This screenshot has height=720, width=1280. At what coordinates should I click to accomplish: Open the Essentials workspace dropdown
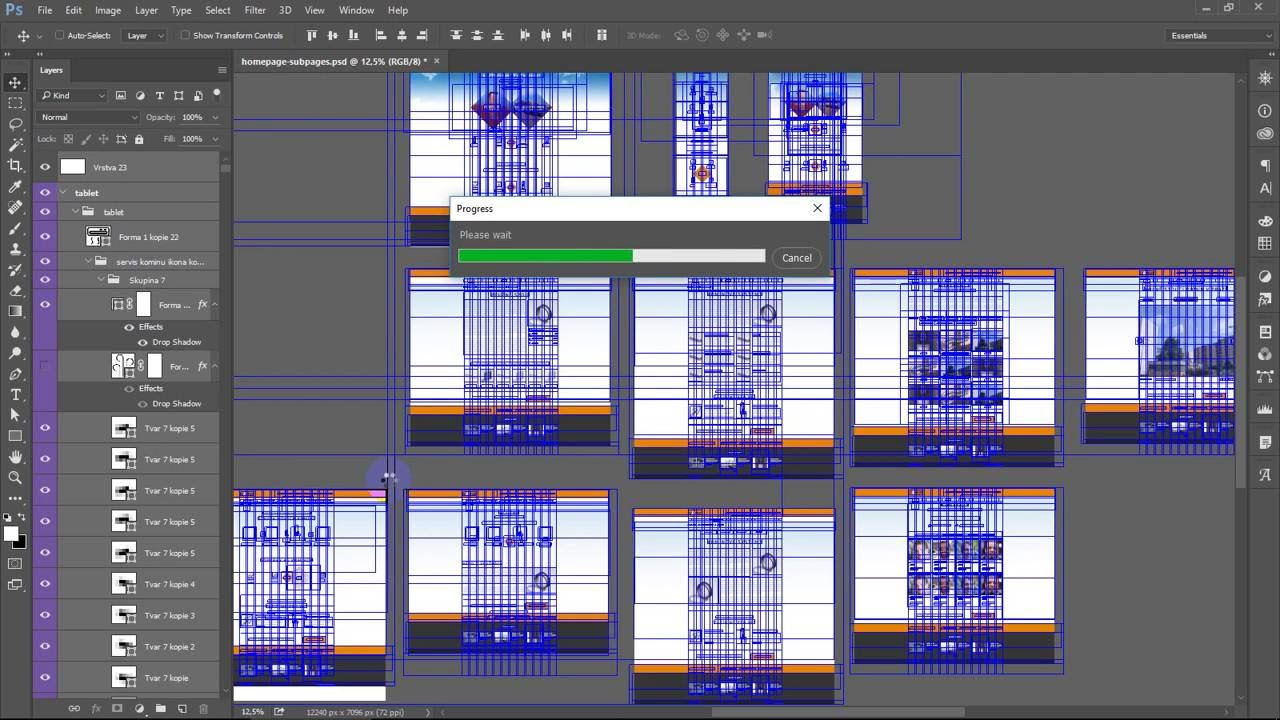[1221, 35]
